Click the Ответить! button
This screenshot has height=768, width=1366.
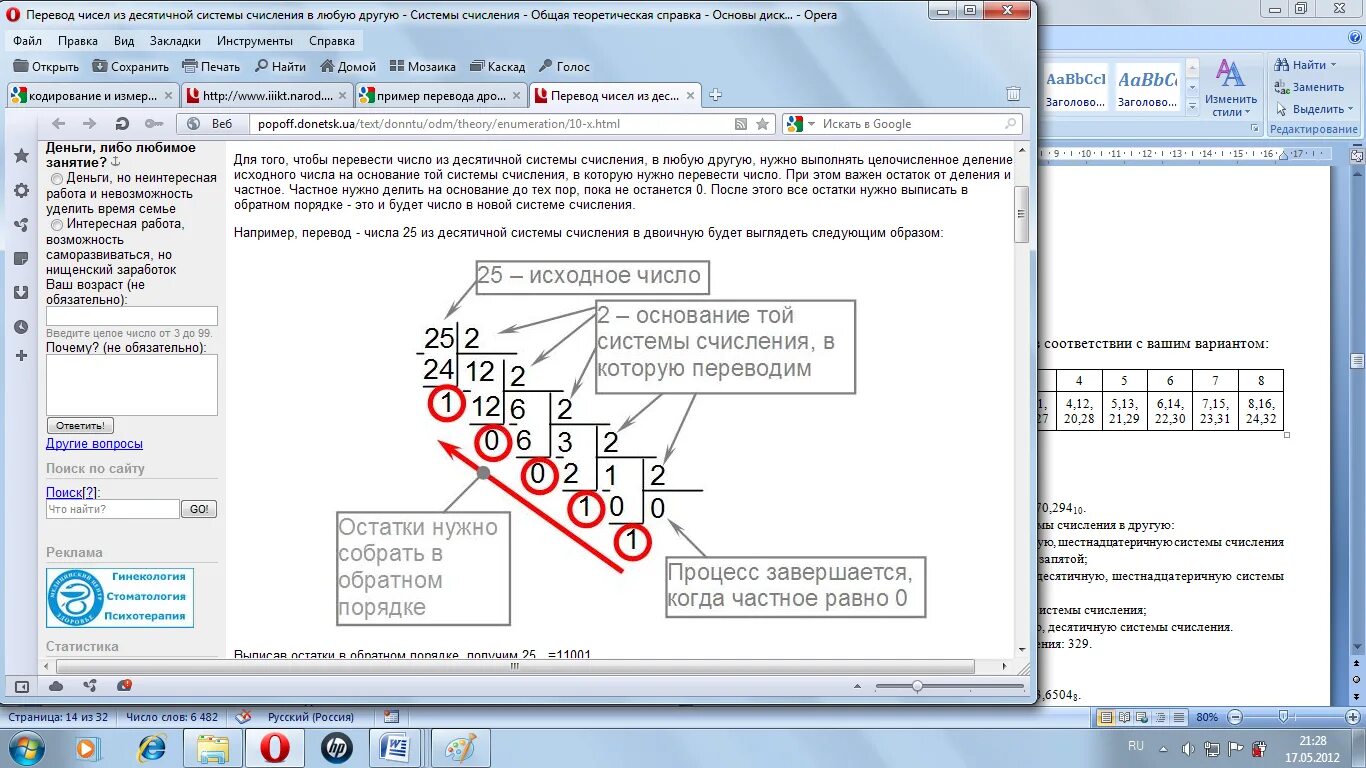[x=81, y=425]
